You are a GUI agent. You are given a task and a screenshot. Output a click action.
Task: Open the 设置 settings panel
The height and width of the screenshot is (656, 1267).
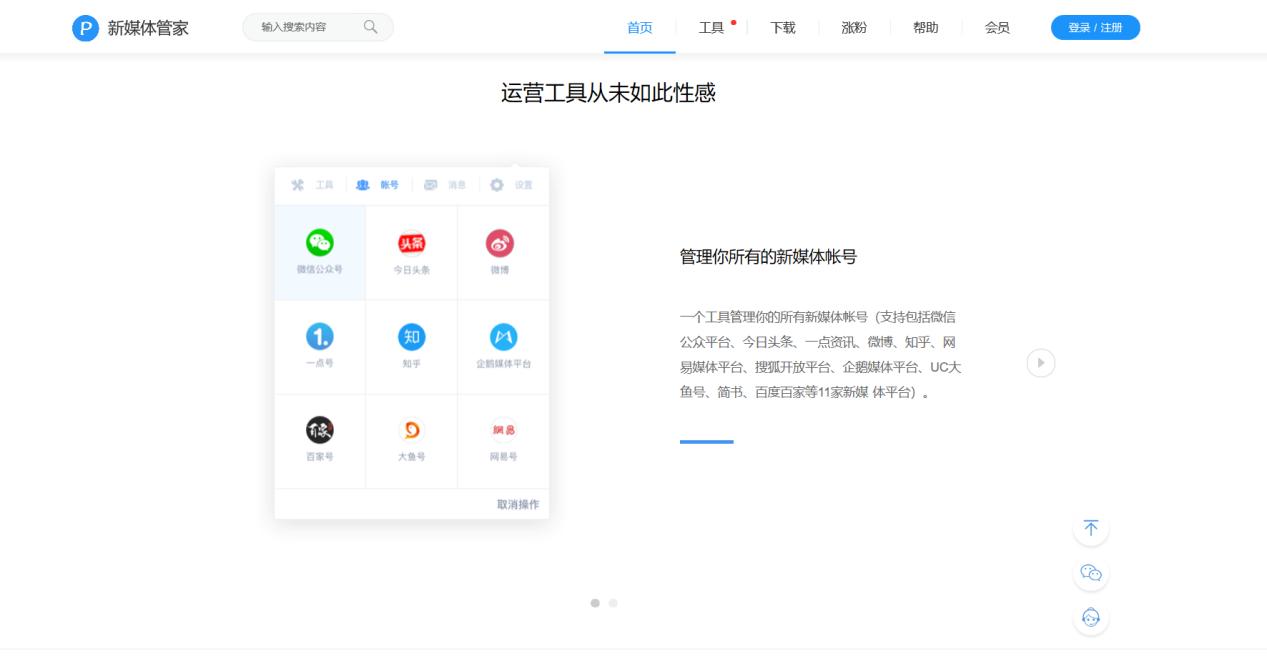[x=514, y=185]
